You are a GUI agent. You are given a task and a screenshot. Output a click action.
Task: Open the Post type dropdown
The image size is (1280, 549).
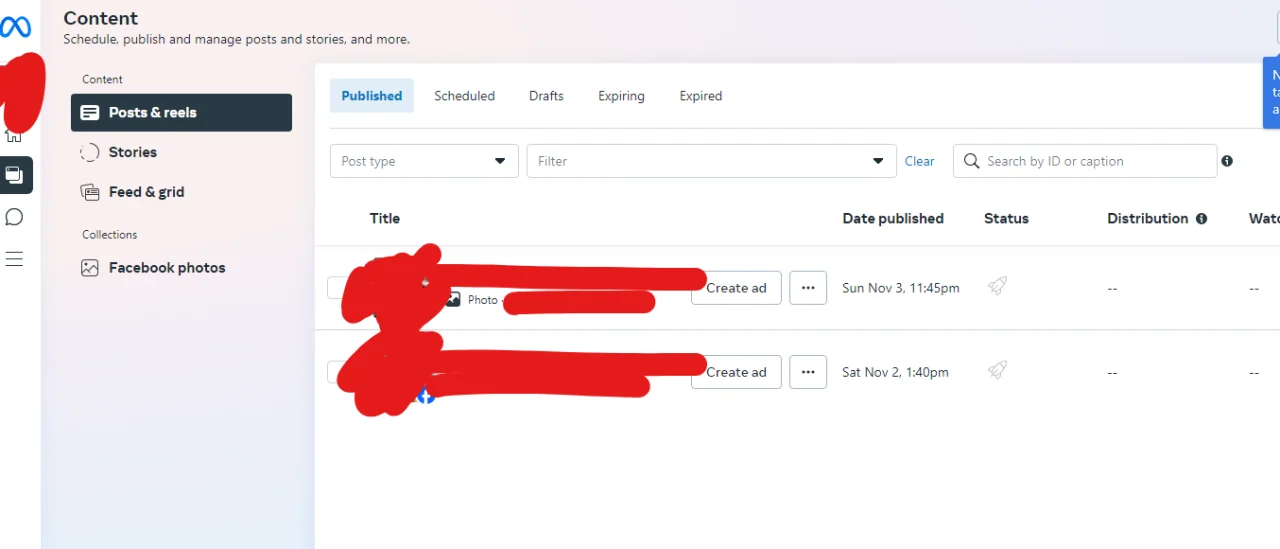424,161
